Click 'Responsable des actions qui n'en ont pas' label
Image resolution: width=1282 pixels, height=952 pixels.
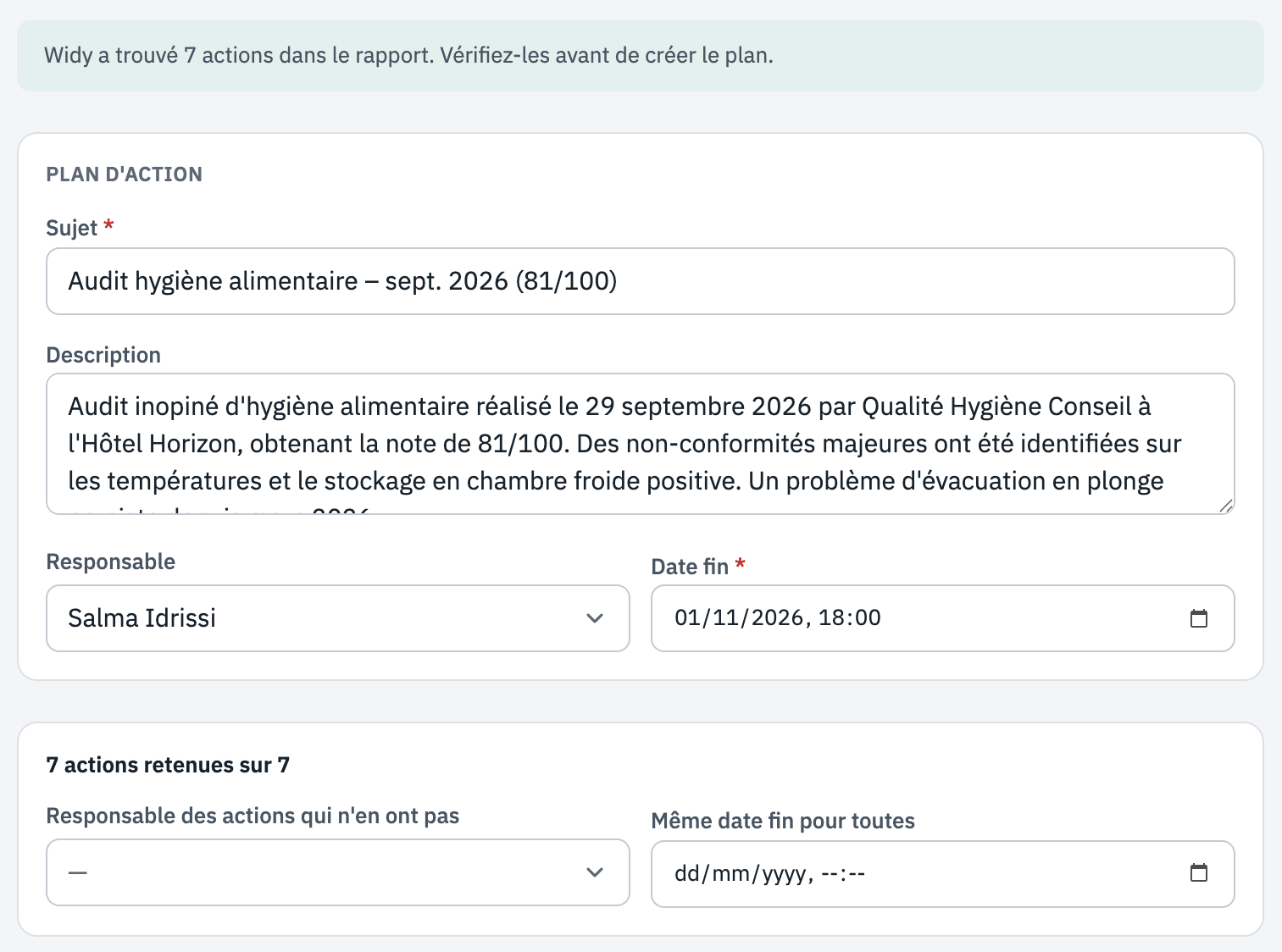click(x=253, y=816)
